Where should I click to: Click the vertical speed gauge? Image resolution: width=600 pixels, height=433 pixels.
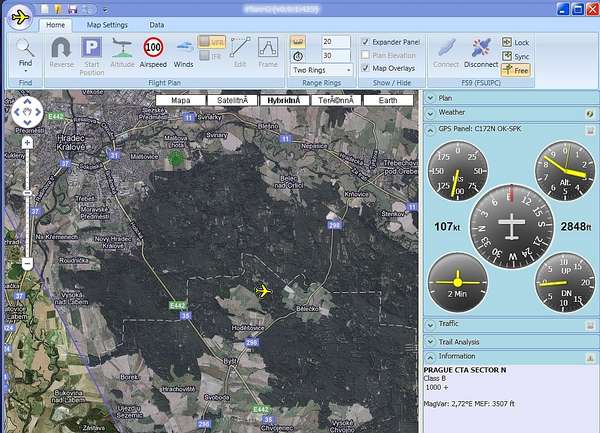(x=565, y=282)
